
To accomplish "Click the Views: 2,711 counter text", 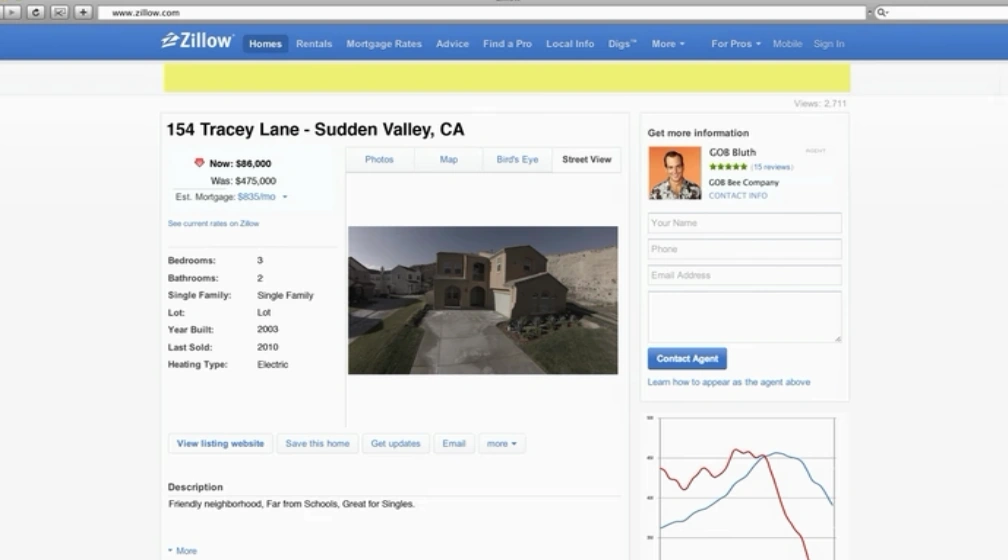I will tap(820, 104).
